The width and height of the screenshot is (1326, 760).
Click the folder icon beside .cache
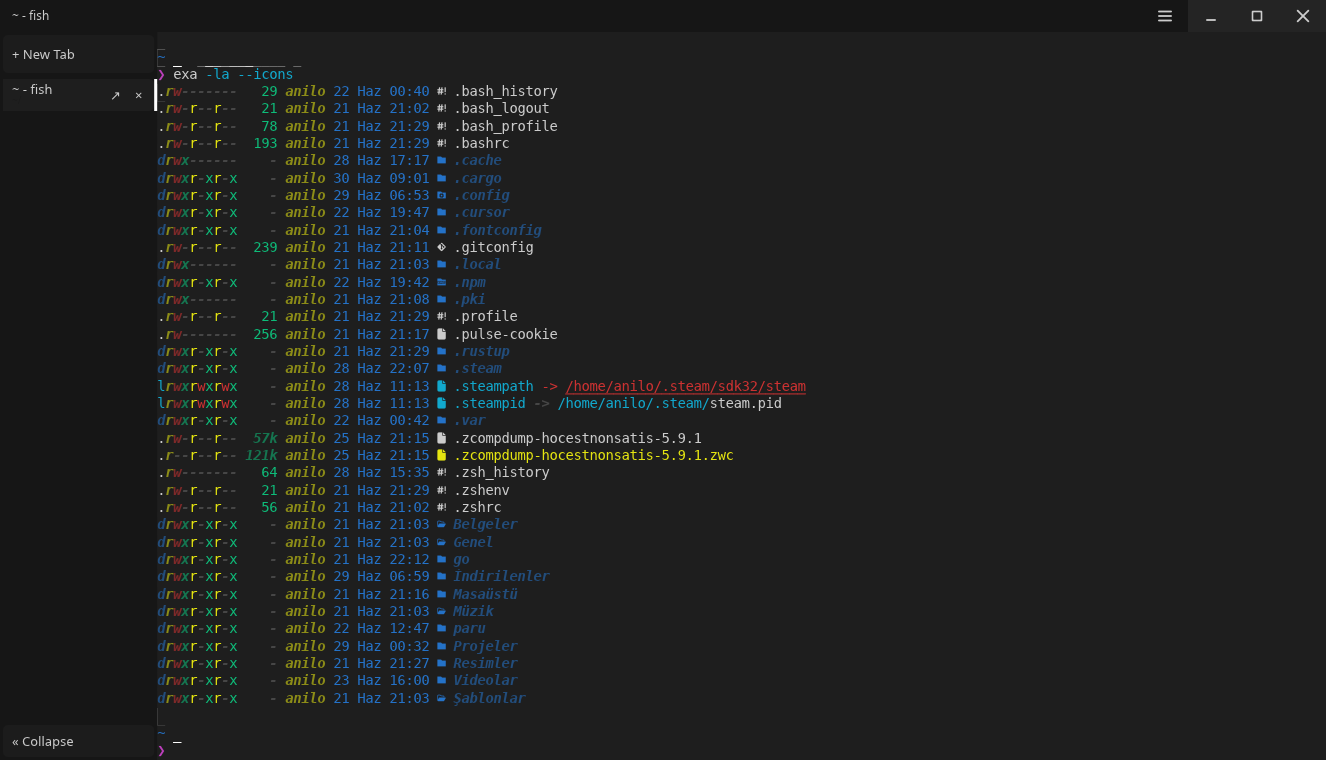pyautogui.click(x=441, y=160)
